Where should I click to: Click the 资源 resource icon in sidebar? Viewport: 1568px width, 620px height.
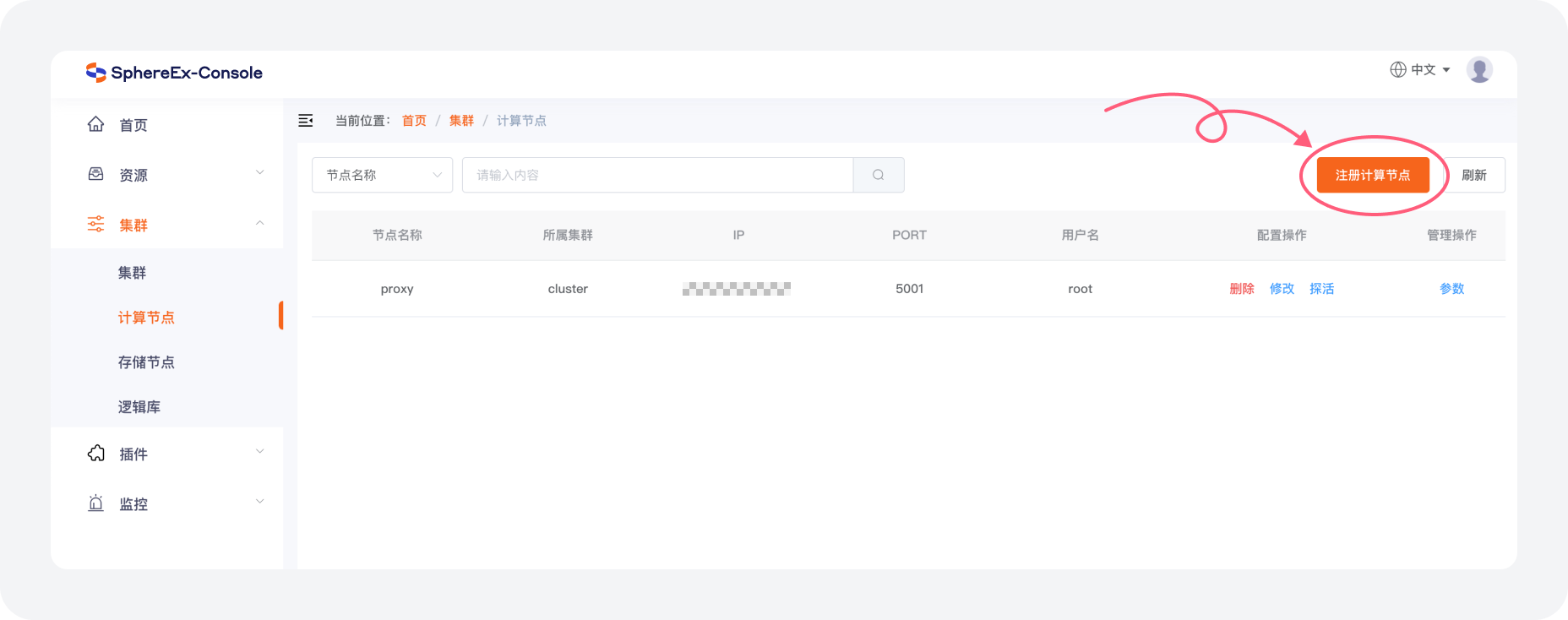coord(96,174)
